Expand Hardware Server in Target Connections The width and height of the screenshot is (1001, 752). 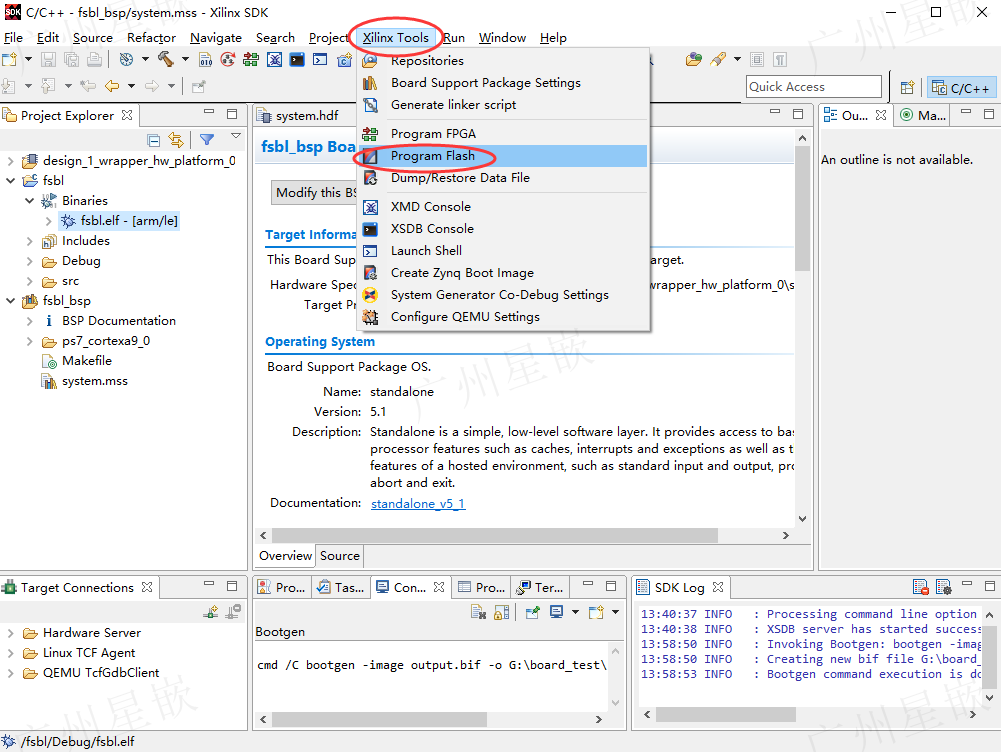click(10, 633)
